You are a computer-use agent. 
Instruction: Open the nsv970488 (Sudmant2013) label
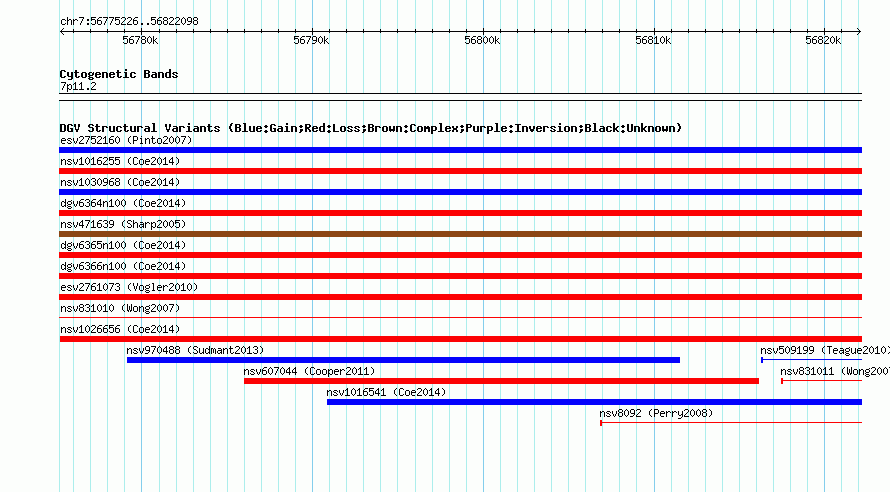[195, 350]
